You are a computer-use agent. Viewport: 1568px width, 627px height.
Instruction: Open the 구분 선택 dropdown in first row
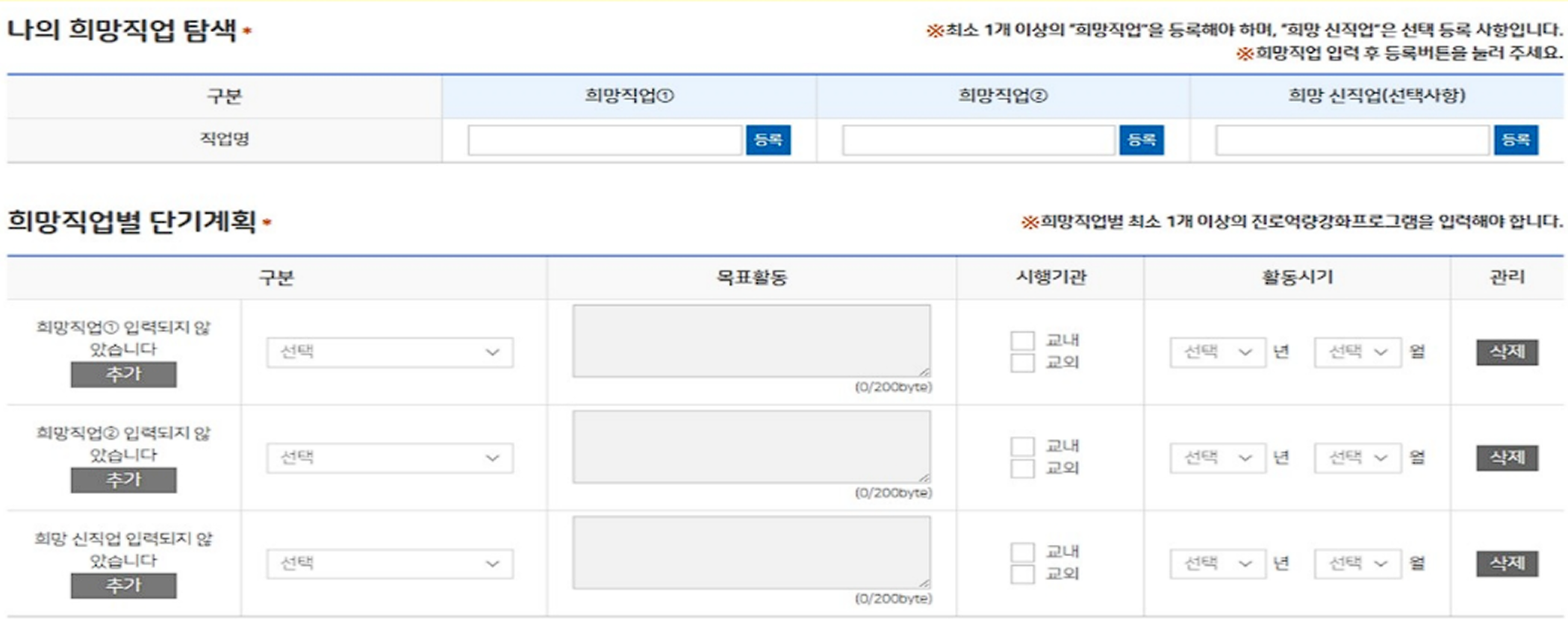[389, 352]
